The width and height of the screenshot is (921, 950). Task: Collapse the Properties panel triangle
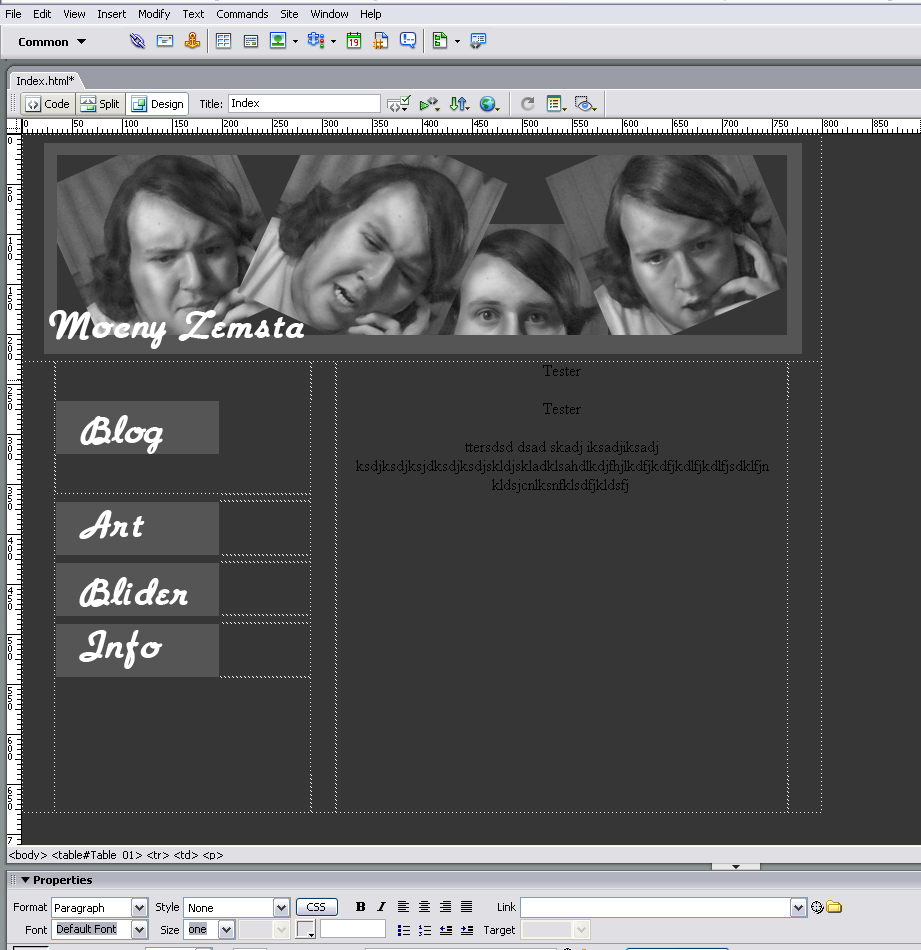(x=25, y=880)
